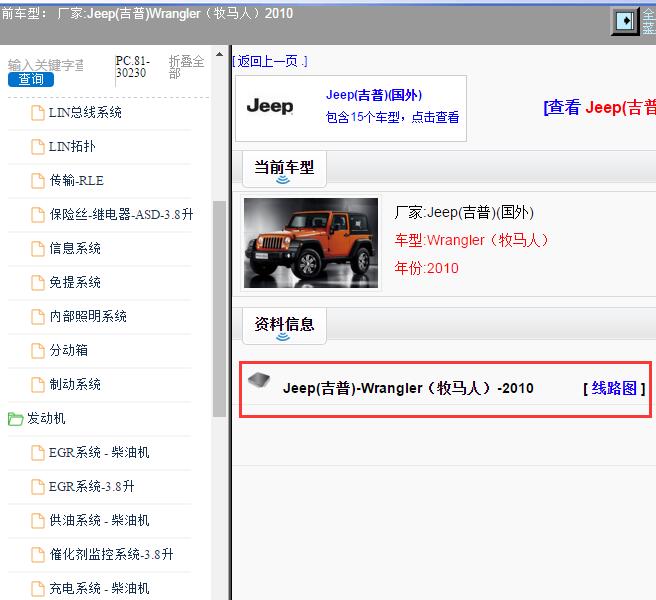Click 厂家:Jeep(吉普)(国外) text
The width and height of the screenshot is (656, 600).
click(464, 212)
